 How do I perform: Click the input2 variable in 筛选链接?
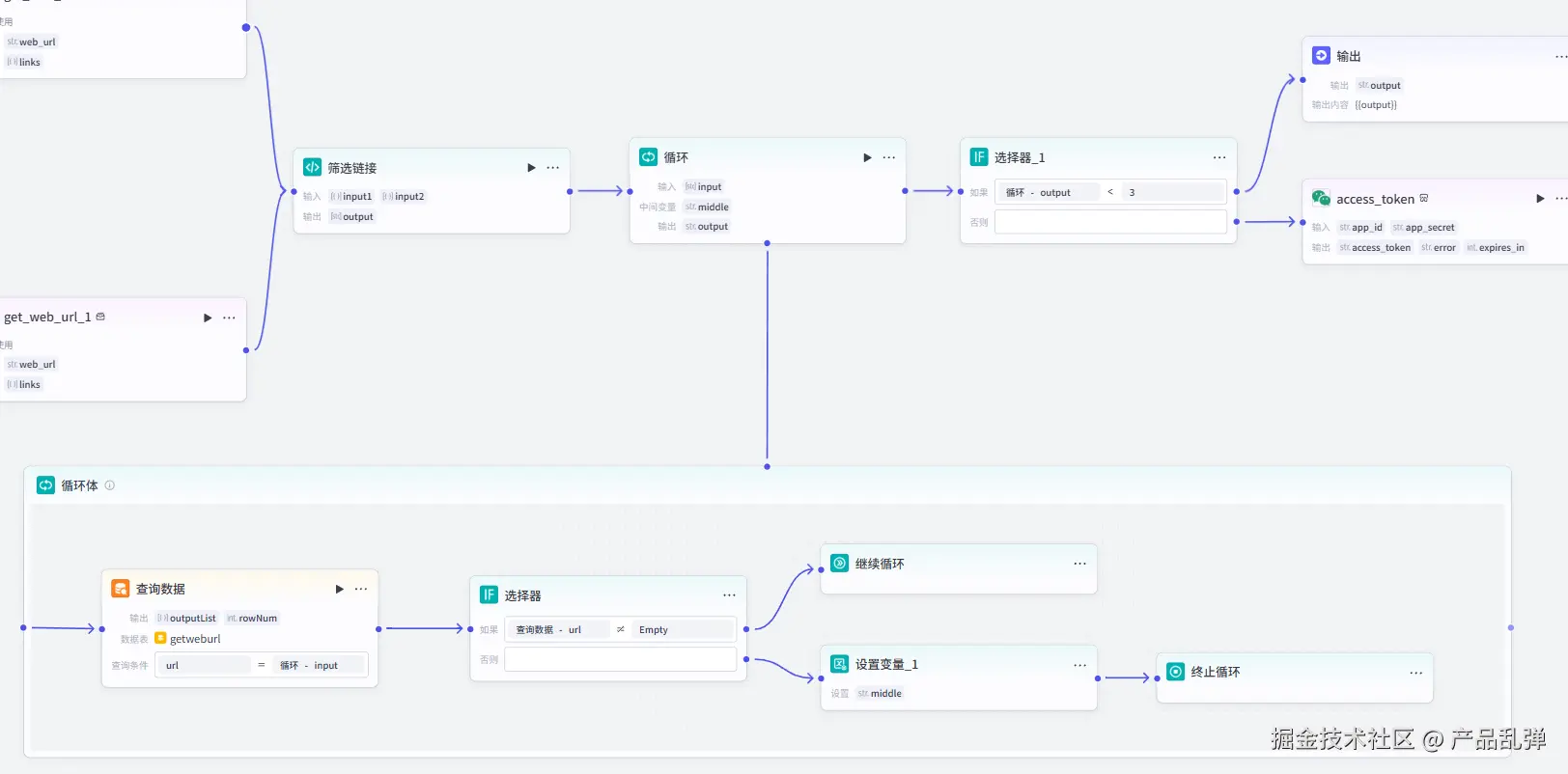coord(404,196)
